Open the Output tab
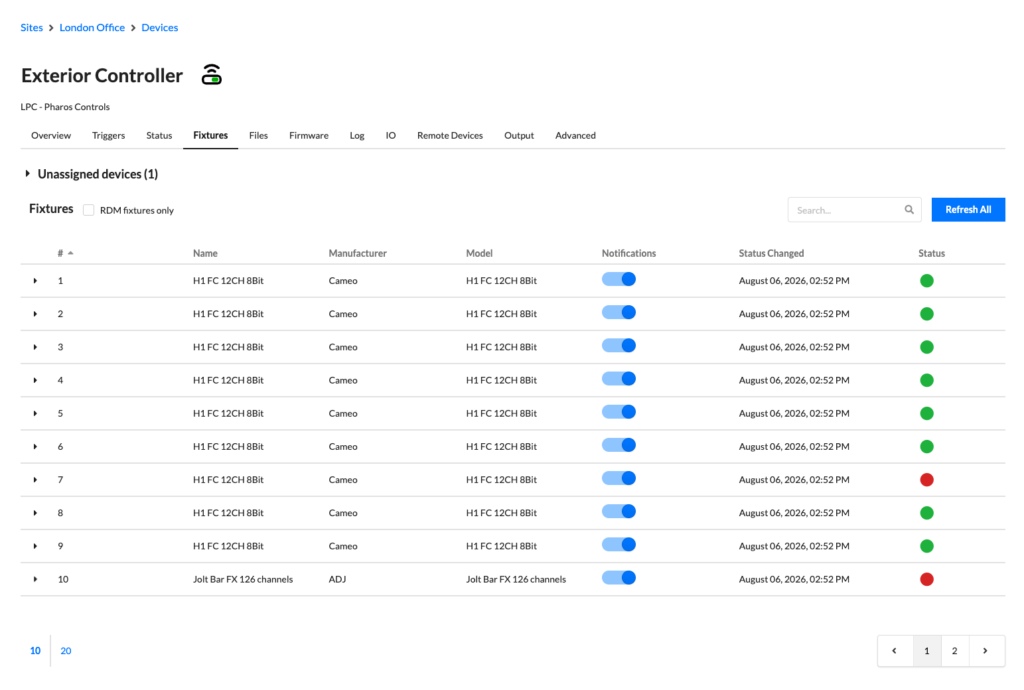 (x=519, y=136)
